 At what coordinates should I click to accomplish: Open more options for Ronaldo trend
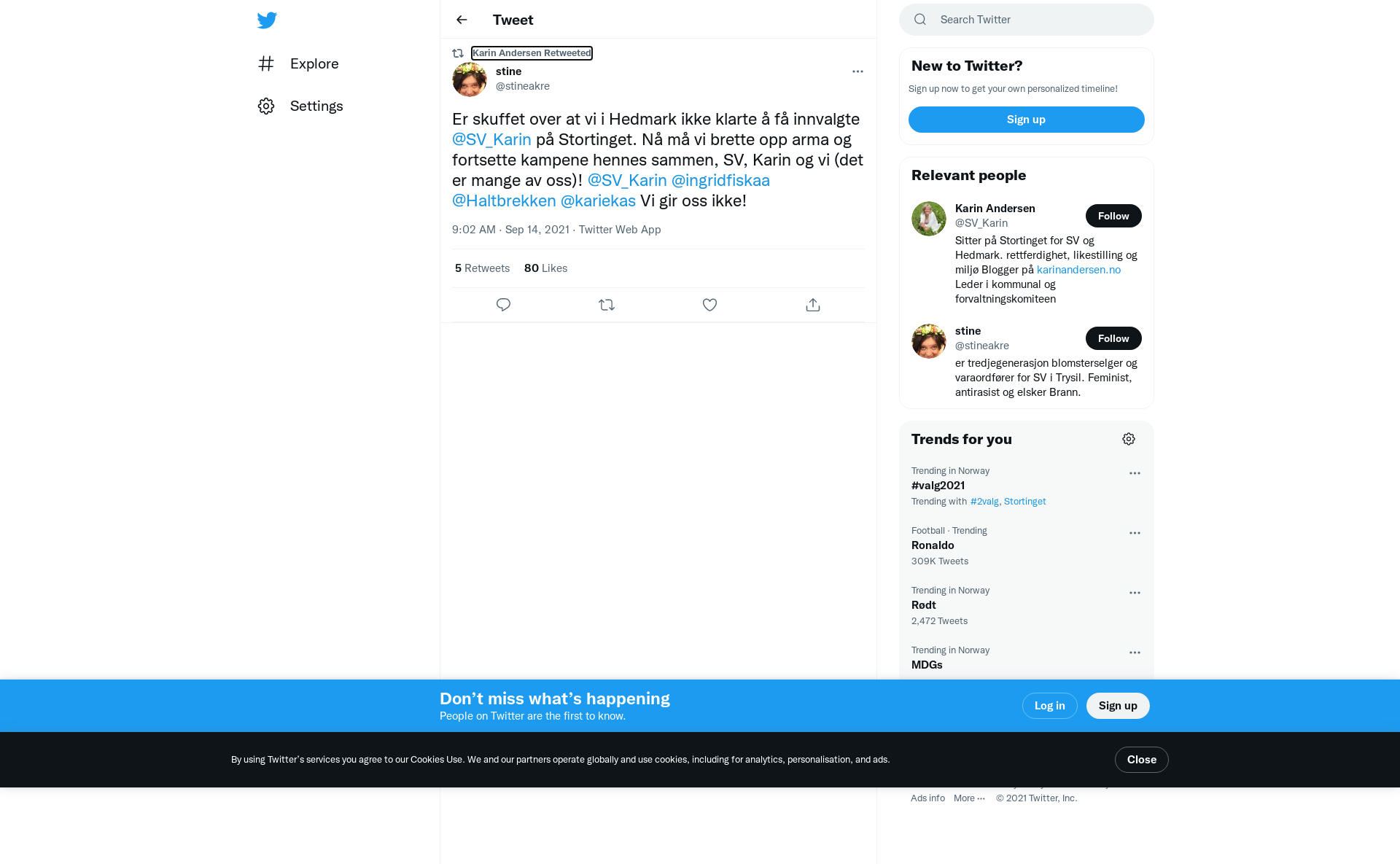point(1135,533)
